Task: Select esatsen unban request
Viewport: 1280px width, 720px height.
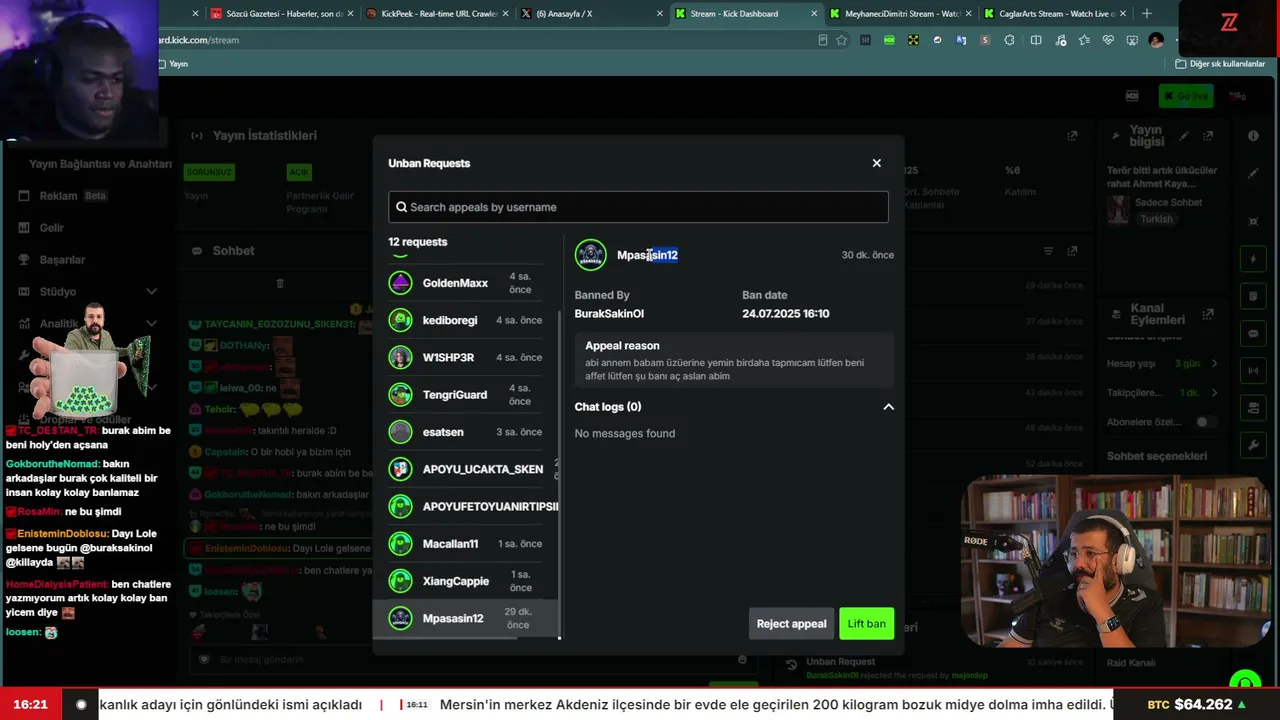Action: 466,432
